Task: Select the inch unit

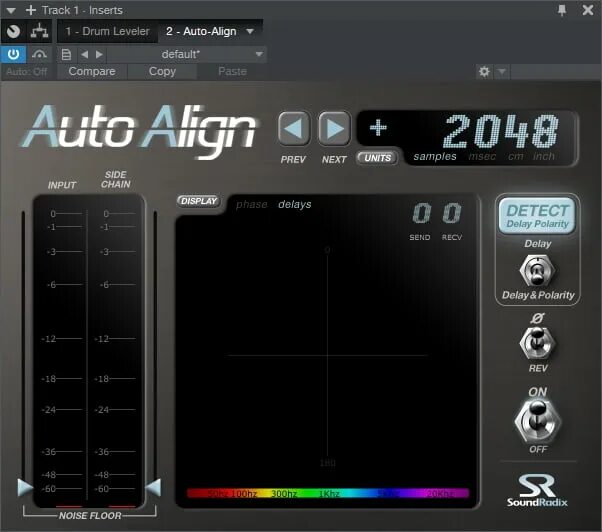Action: click(544, 157)
